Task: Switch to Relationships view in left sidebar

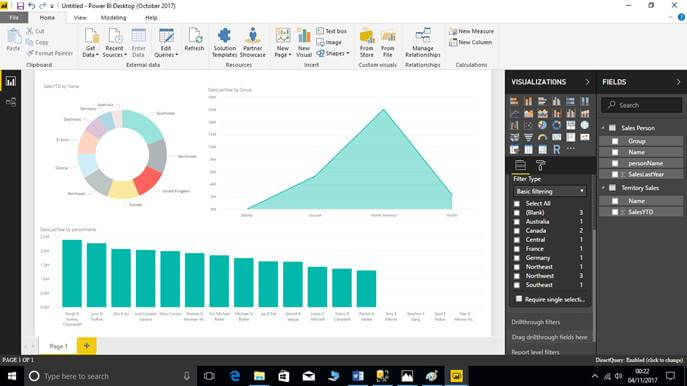Action: (11, 102)
